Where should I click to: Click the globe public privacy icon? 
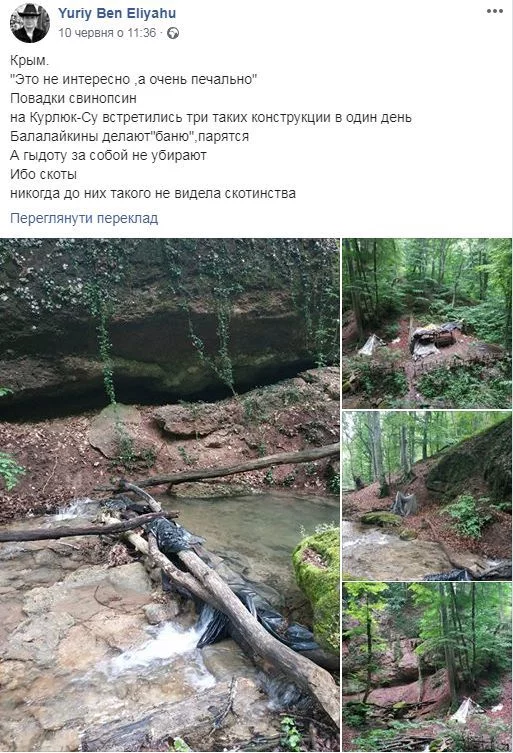coord(173,33)
